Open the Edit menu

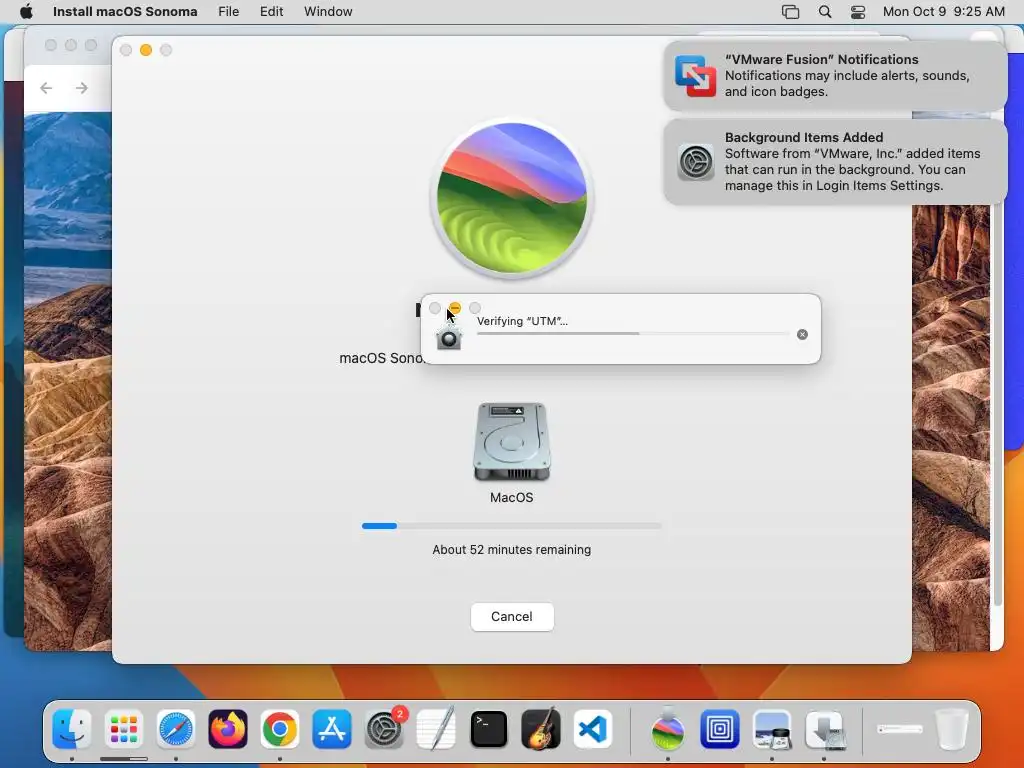(x=272, y=12)
